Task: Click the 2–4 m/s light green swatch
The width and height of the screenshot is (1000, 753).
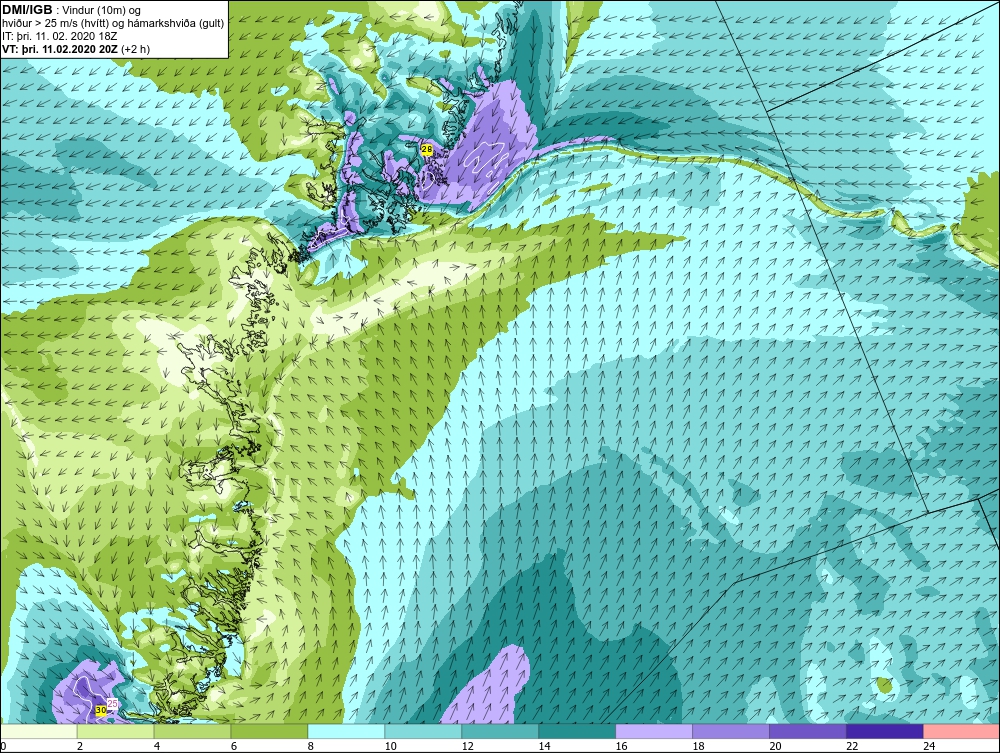Action: click(x=115, y=731)
